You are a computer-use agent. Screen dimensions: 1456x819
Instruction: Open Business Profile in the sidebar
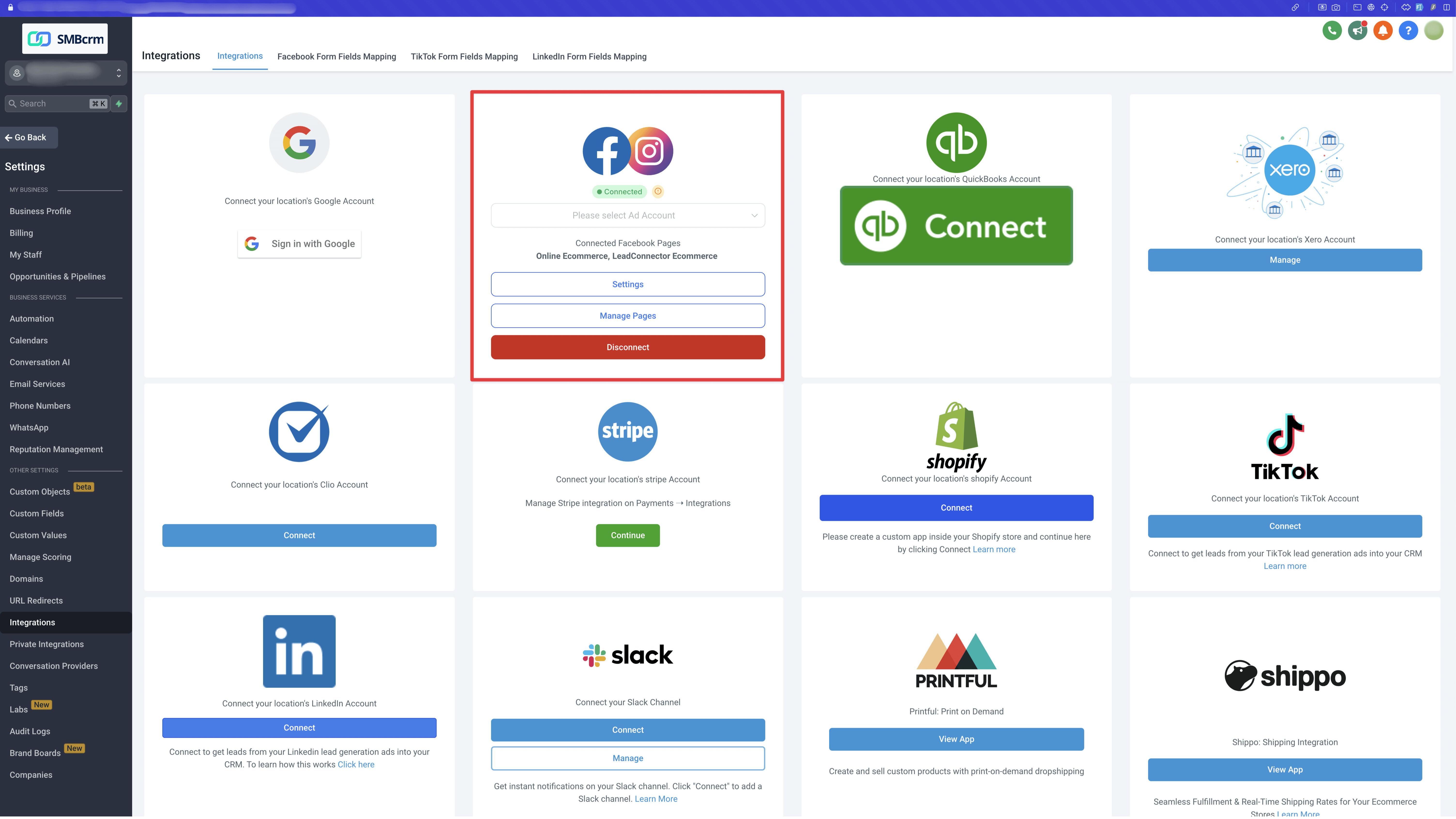pyautogui.click(x=40, y=211)
